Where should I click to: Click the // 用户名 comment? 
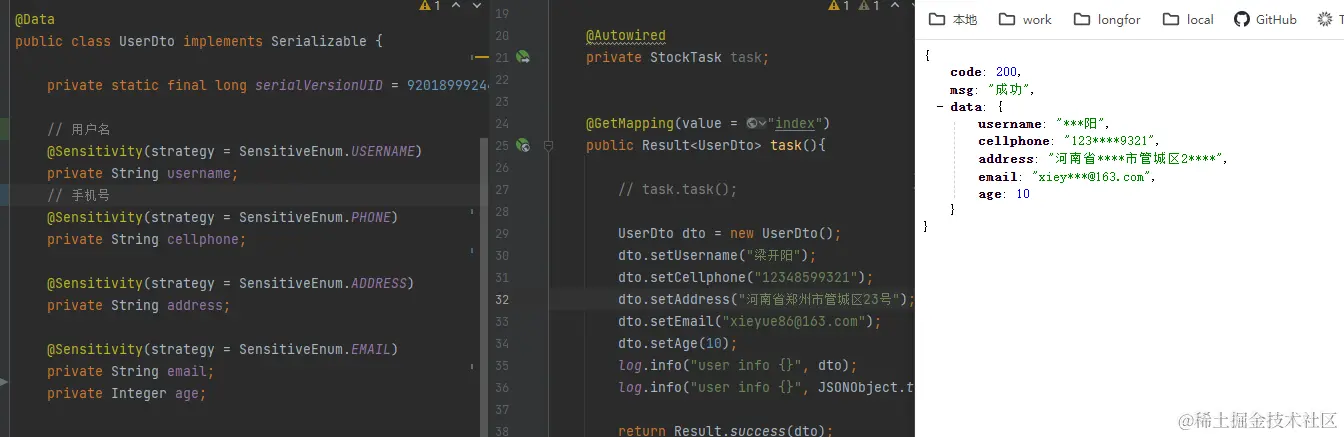78,129
